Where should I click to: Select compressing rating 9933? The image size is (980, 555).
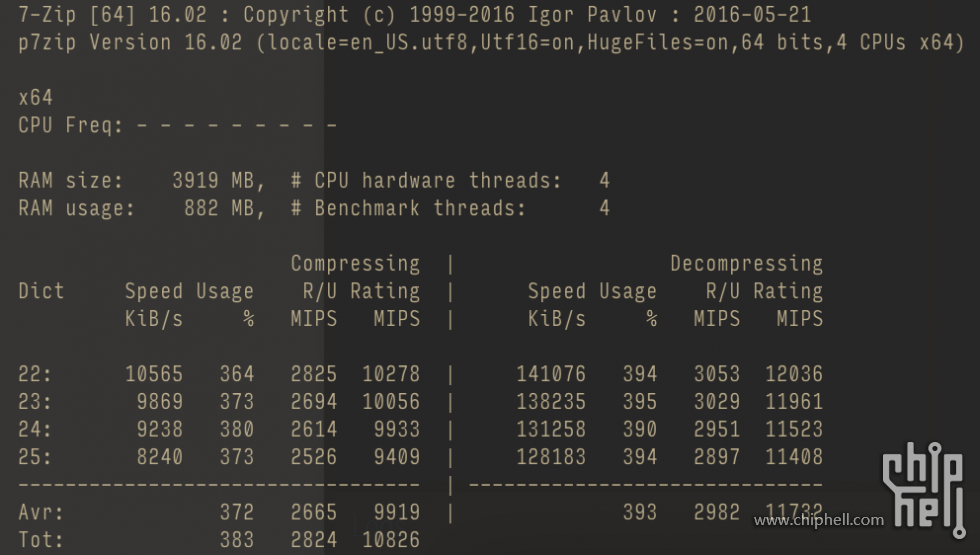coord(397,429)
